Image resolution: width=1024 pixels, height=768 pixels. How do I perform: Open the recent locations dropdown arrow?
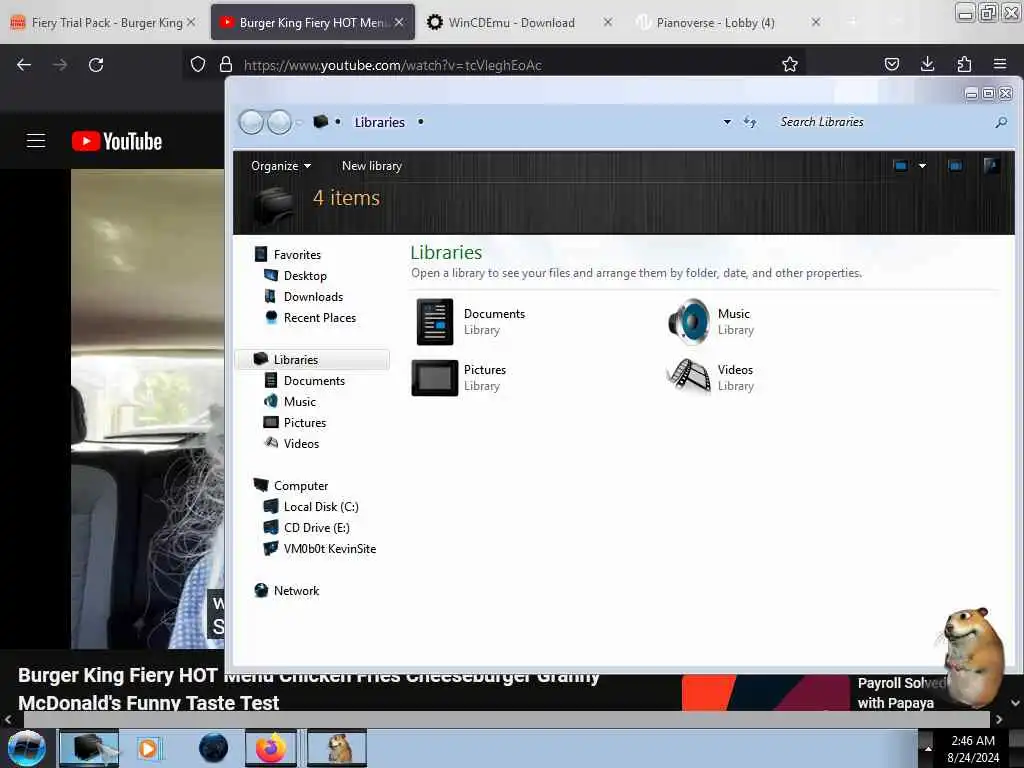click(x=299, y=123)
